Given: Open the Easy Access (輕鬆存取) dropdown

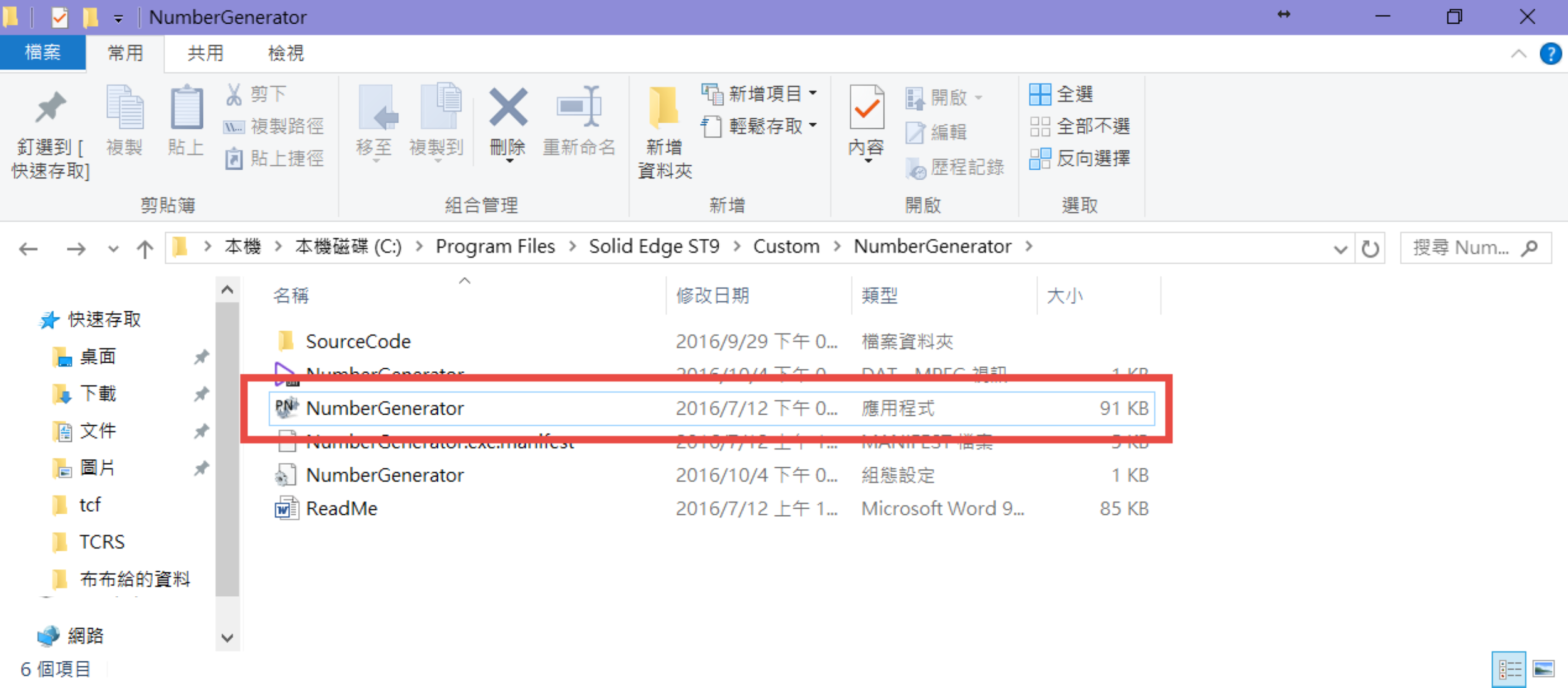Looking at the screenshot, I should pos(760,126).
